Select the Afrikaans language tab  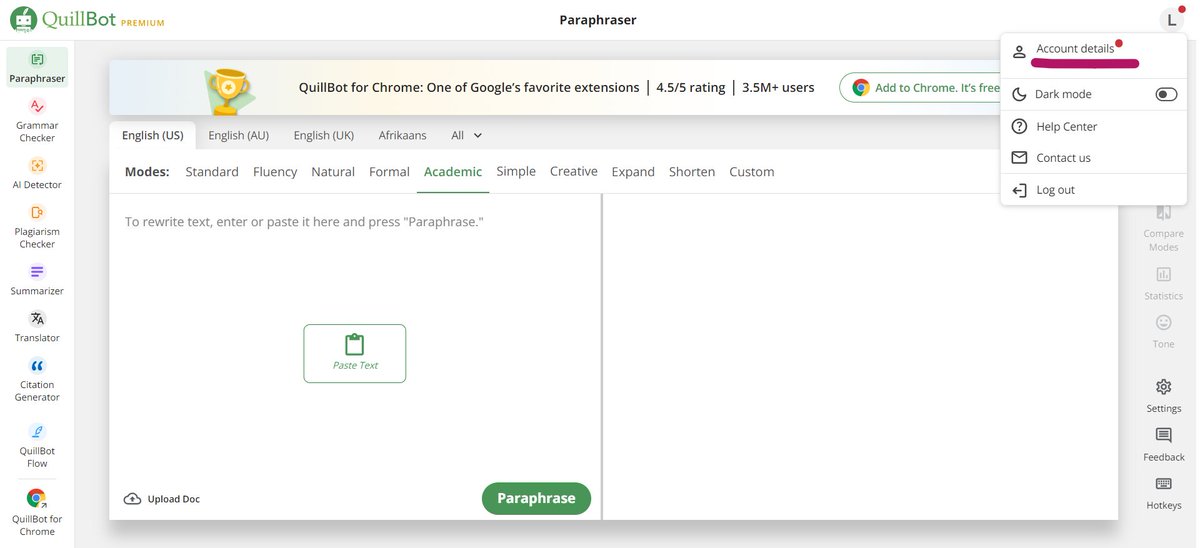click(x=402, y=135)
